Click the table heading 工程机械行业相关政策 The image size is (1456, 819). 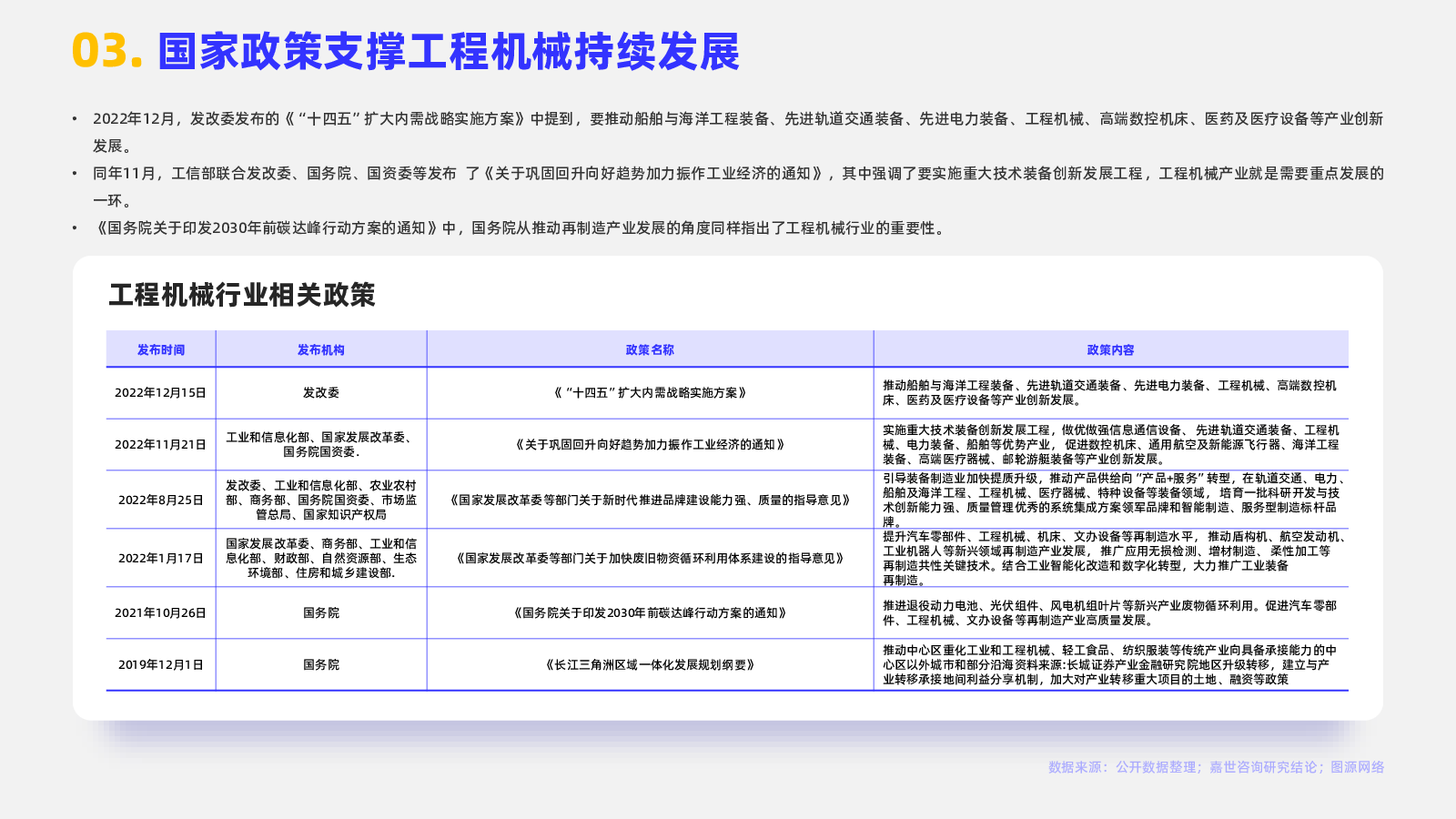coord(242,295)
